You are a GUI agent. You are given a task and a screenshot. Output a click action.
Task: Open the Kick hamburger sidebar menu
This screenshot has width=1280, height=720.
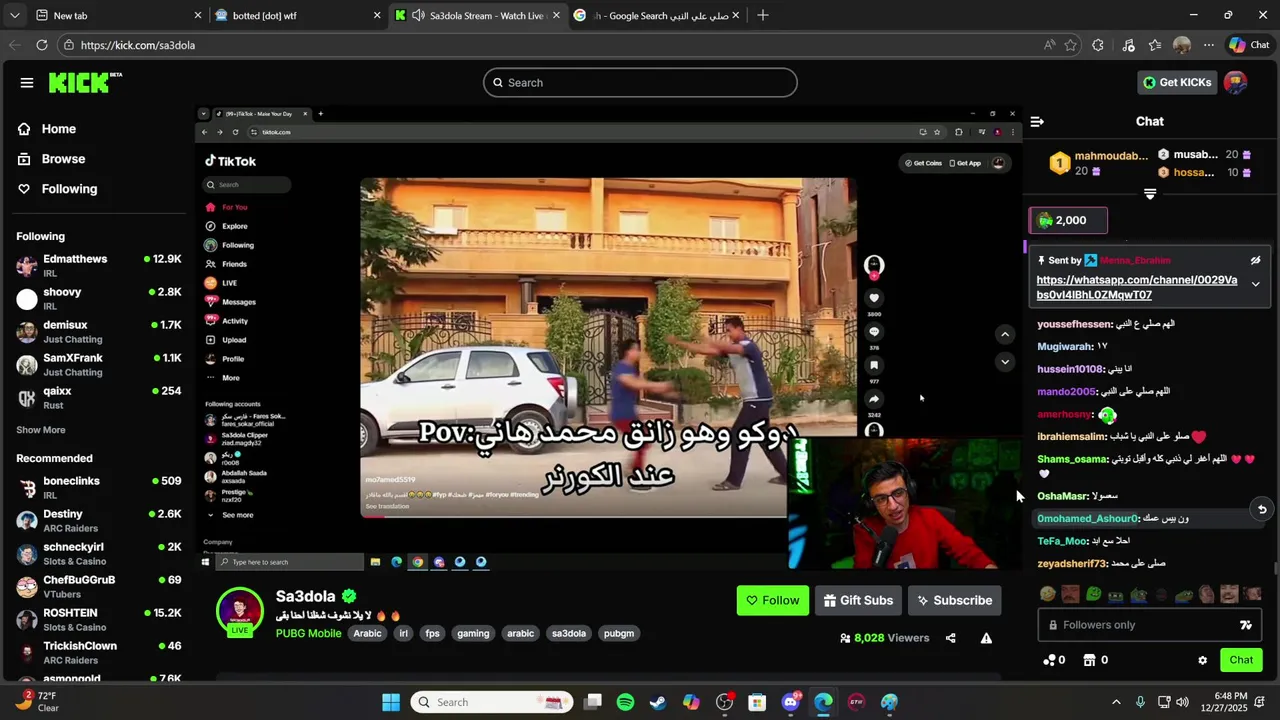pos(27,83)
